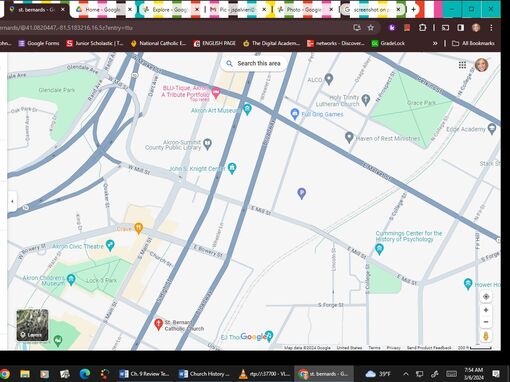
Task: Switch to the Explore Google Photos tab
Action: [x=169, y=10]
